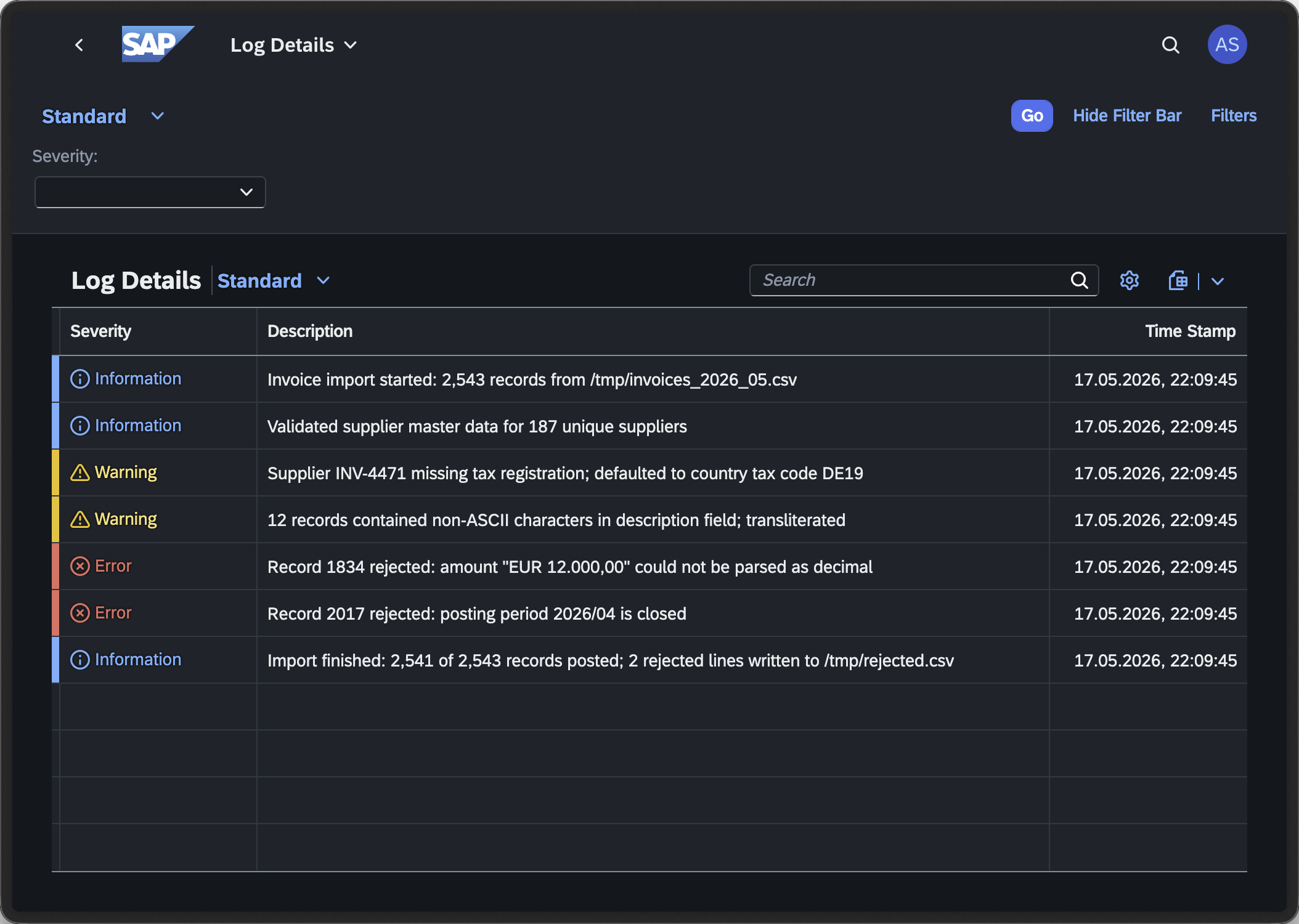
Task: Click the Error label in the Record 2017 row
Action: (x=113, y=613)
